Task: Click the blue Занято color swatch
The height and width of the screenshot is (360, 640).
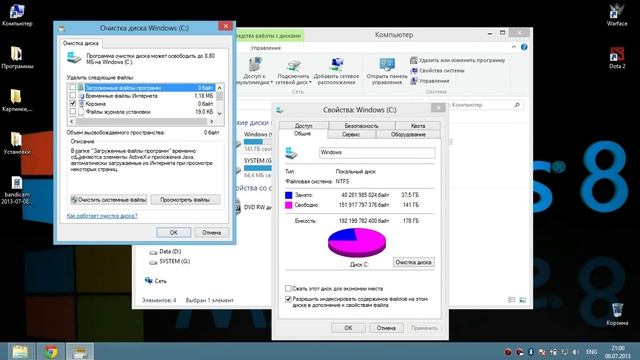Action: [x=289, y=195]
